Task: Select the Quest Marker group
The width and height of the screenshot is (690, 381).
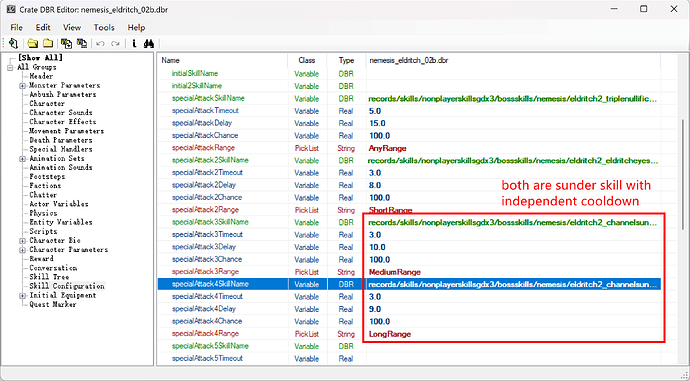Action: tap(53, 304)
